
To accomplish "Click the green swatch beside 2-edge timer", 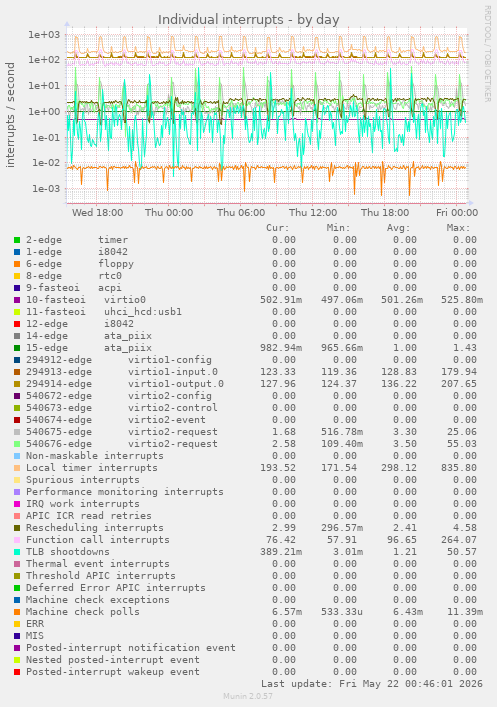I will (17, 240).
